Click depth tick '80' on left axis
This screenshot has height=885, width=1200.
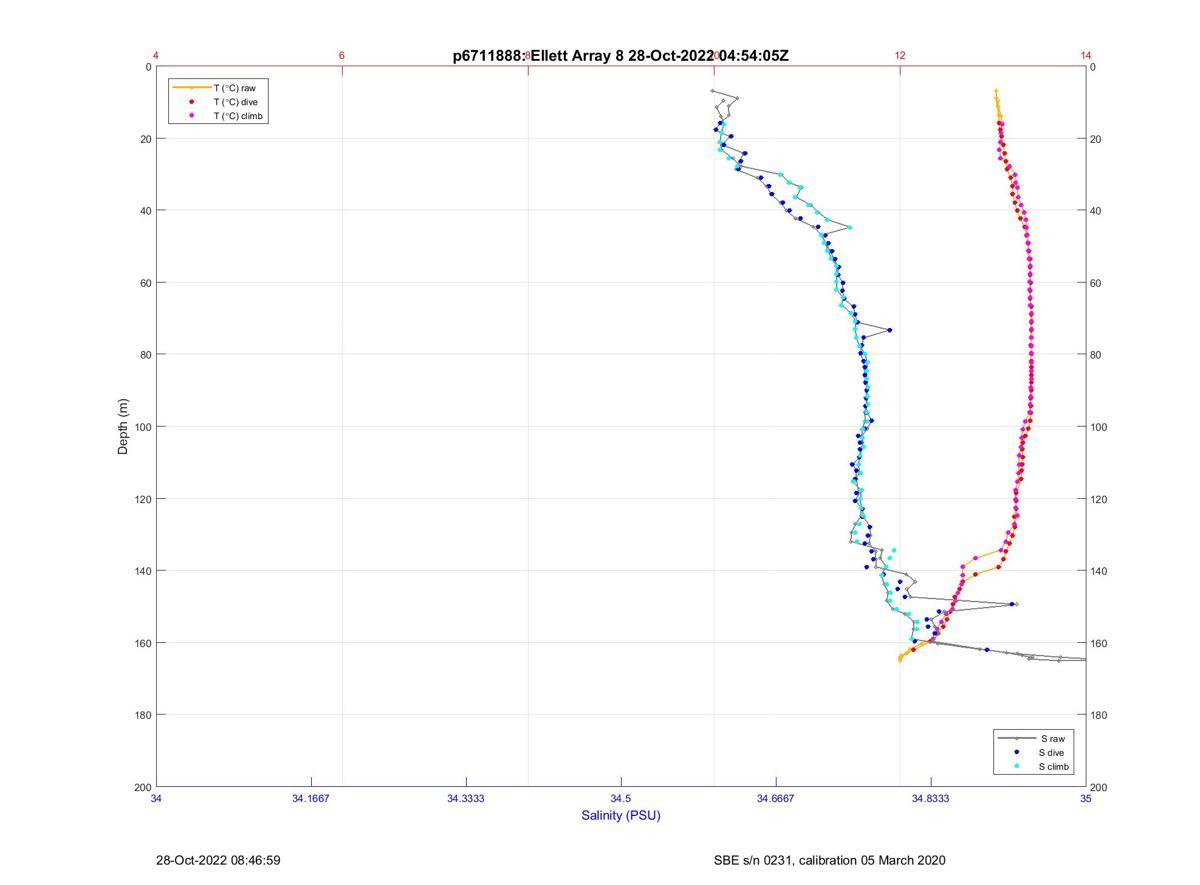click(145, 355)
